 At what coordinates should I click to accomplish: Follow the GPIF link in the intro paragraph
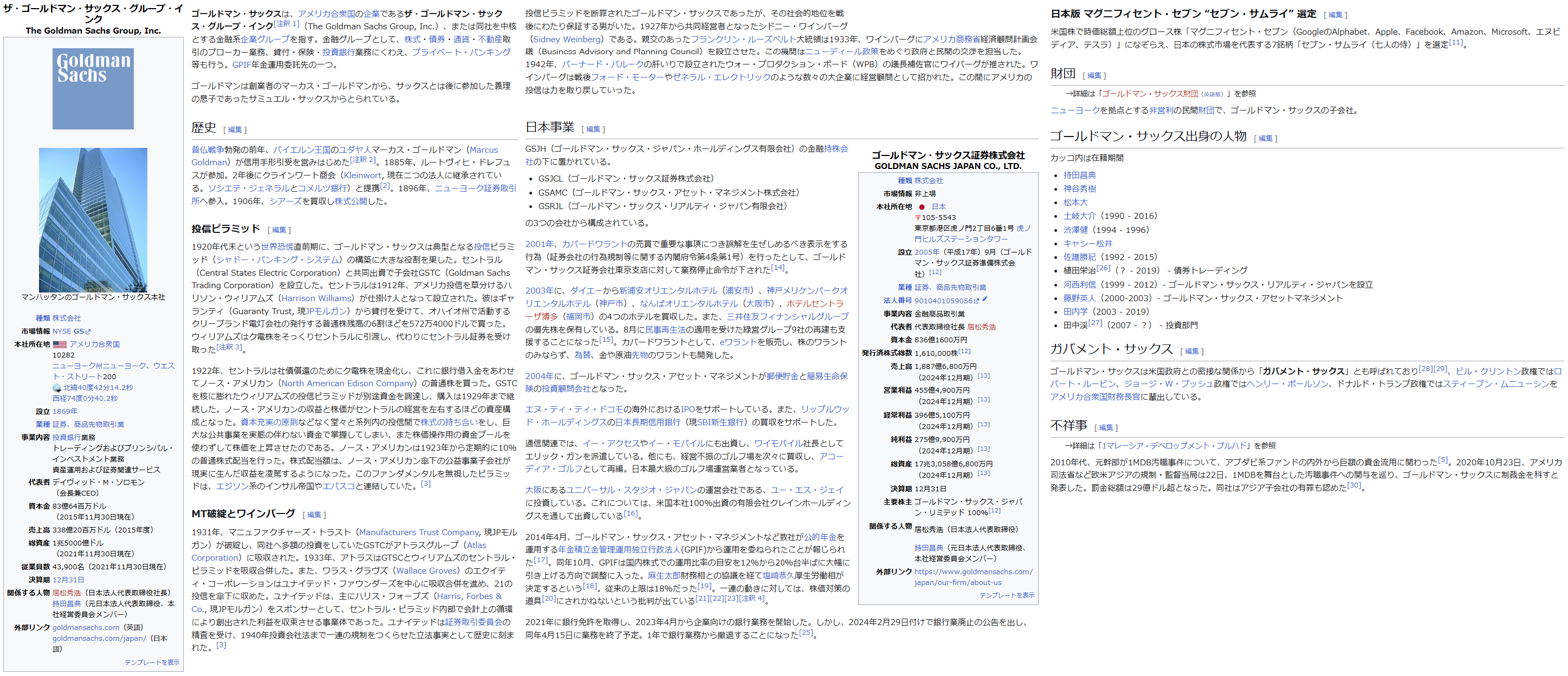click(241, 64)
